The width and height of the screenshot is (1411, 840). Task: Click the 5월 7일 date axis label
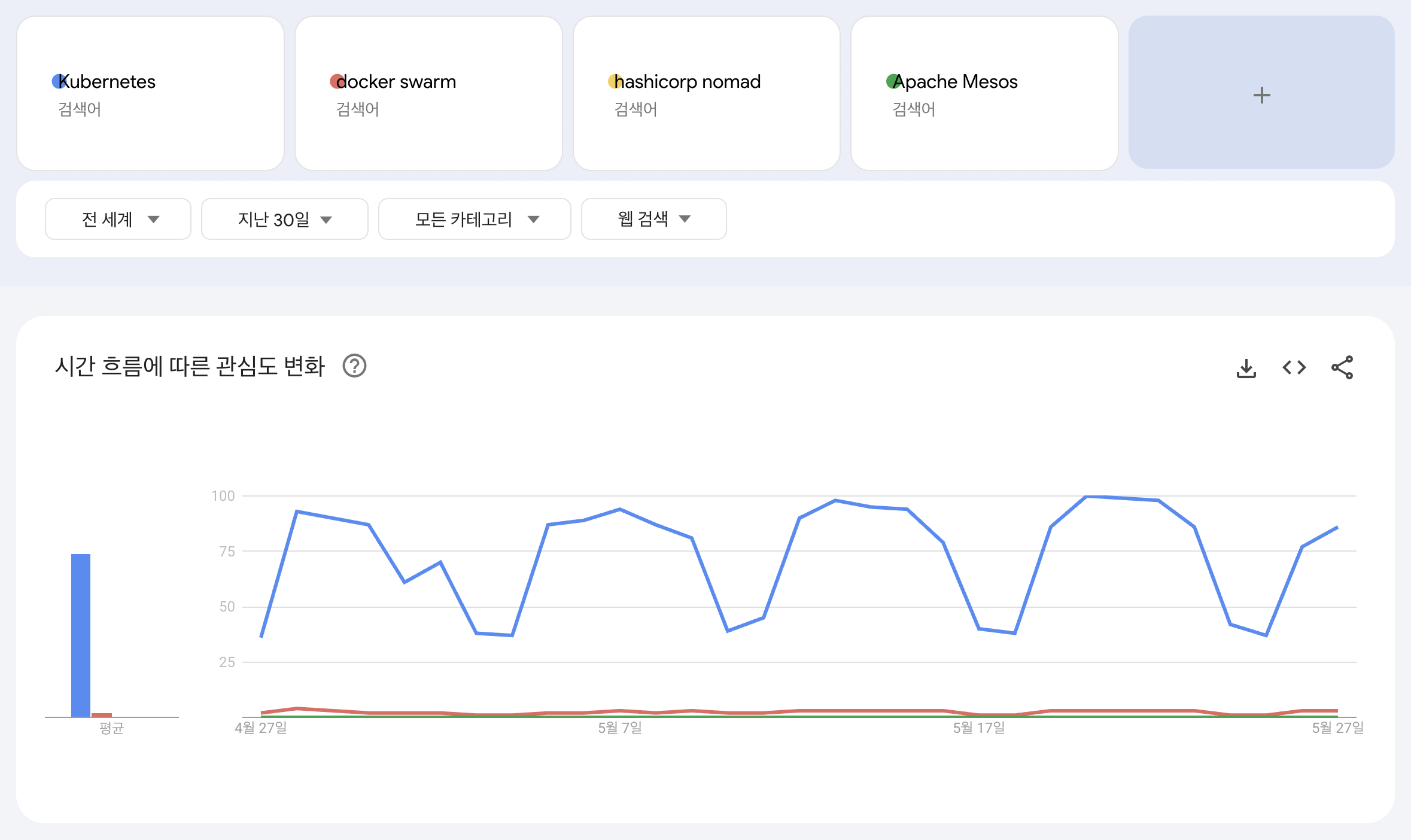[619, 728]
